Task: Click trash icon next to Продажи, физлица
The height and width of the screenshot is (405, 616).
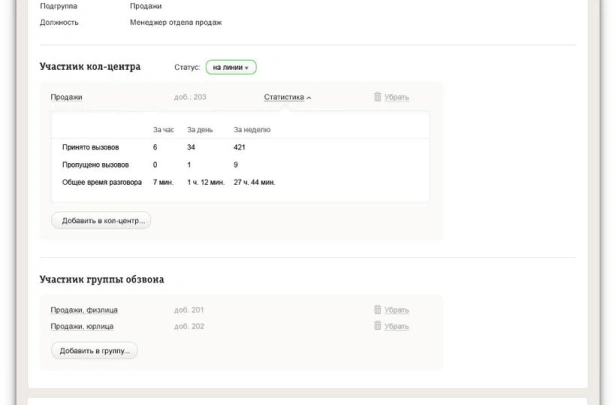Action: [x=378, y=310]
